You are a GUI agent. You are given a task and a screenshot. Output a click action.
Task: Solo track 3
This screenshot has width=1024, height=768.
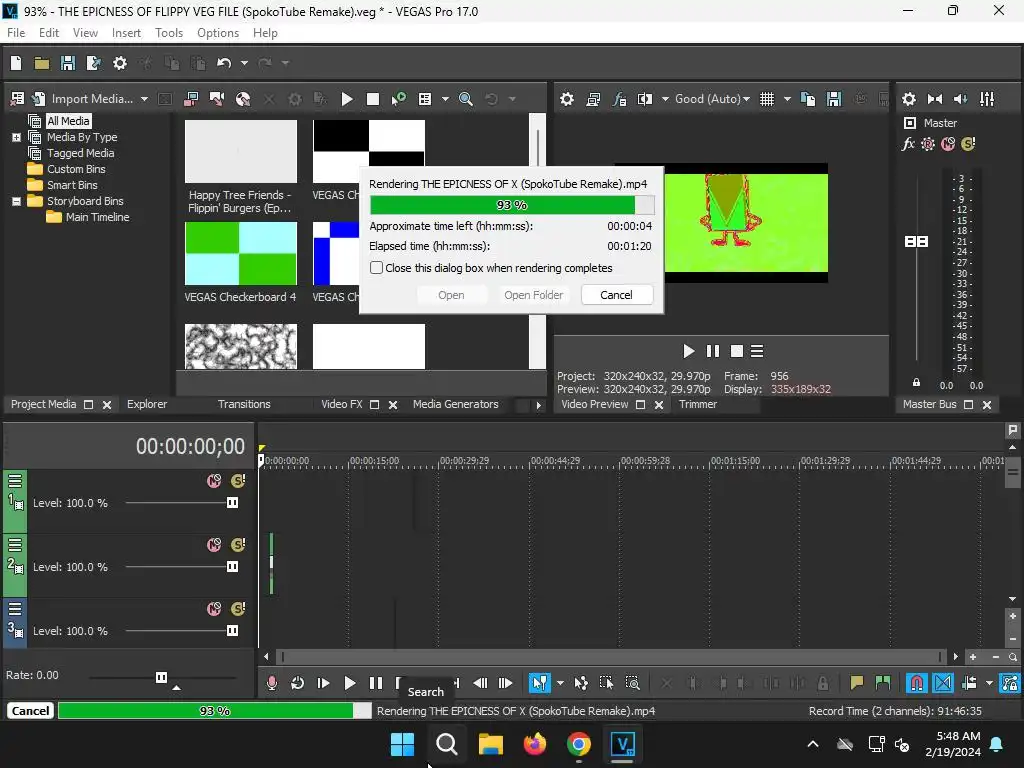[x=238, y=609]
